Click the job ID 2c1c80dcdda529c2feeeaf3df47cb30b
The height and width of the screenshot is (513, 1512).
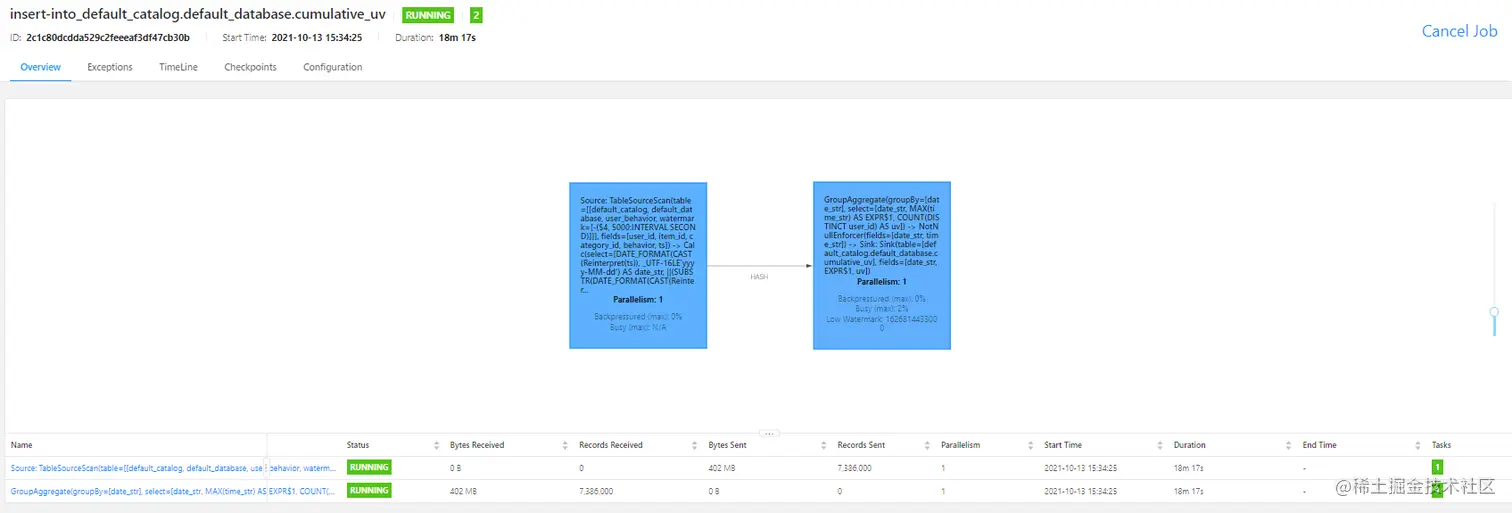tap(108, 37)
